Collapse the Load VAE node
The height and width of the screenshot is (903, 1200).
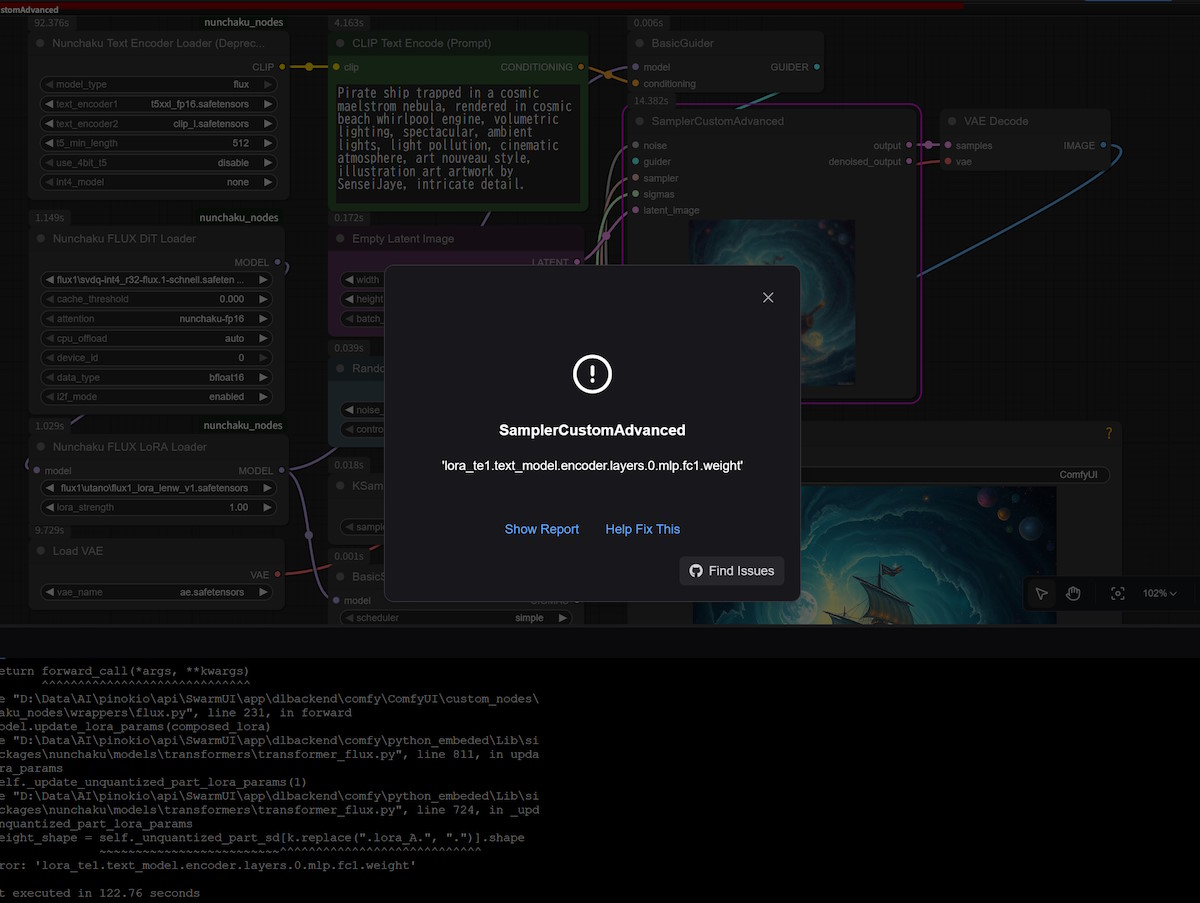point(41,551)
